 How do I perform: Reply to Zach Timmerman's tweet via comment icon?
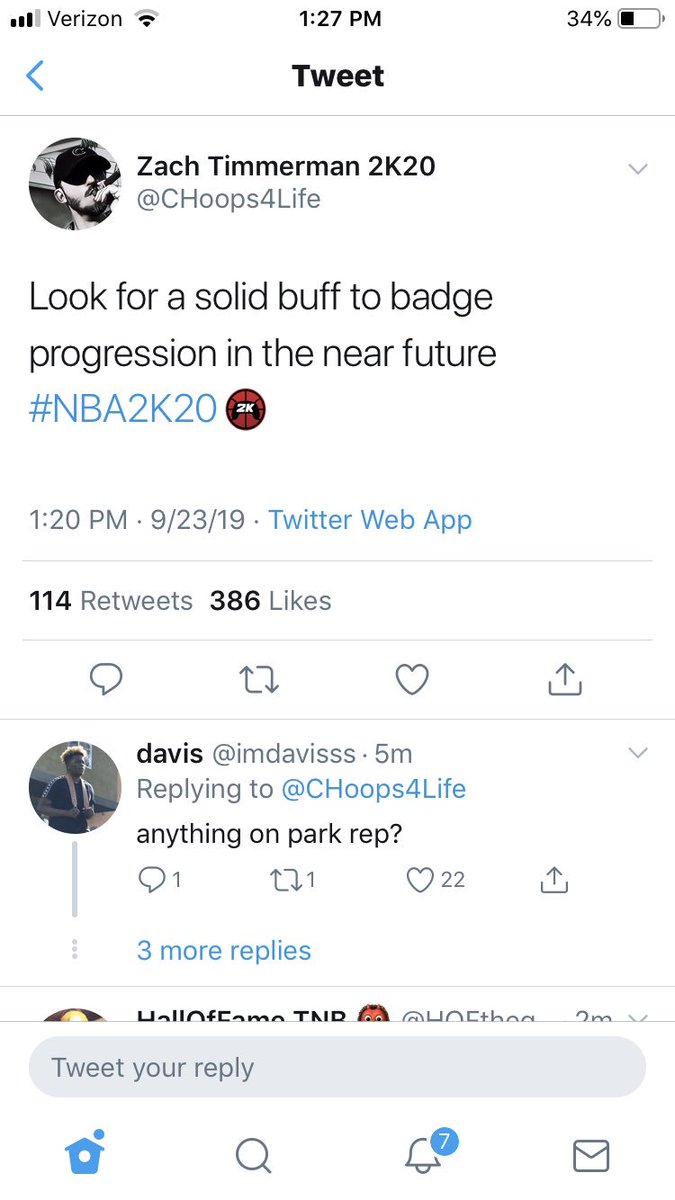pyautogui.click(x=106, y=680)
